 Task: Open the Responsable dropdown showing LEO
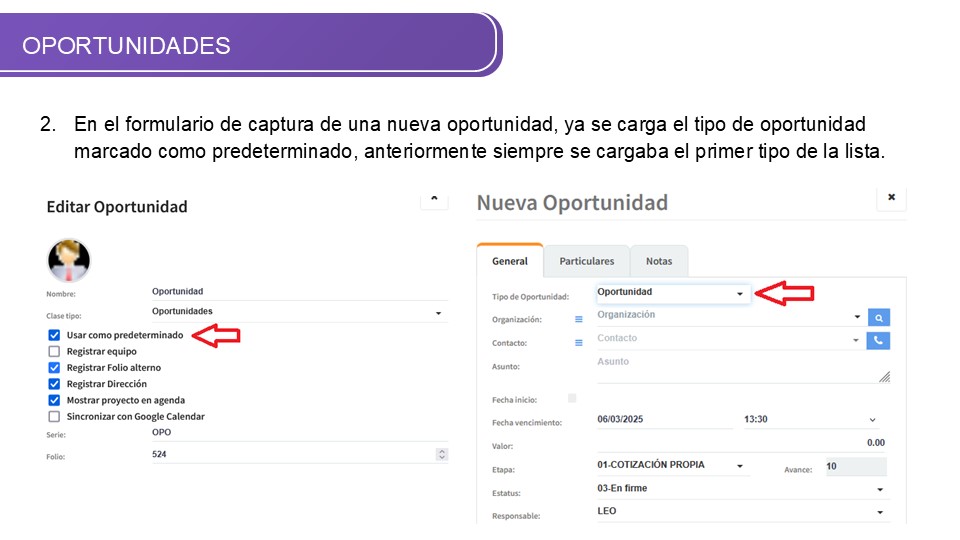(x=742, y=512)
